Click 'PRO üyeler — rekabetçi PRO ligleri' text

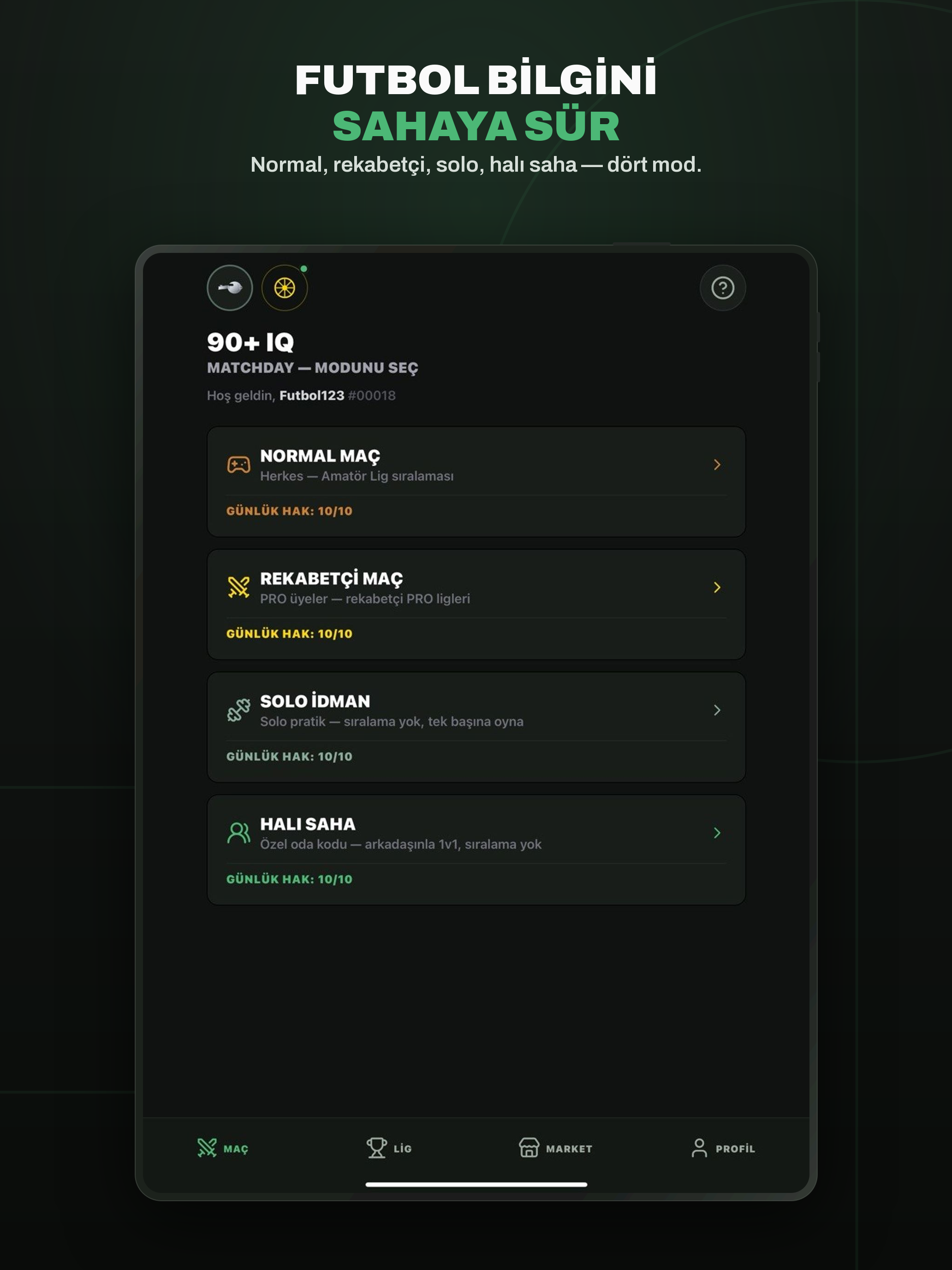(x=365, y=599)
